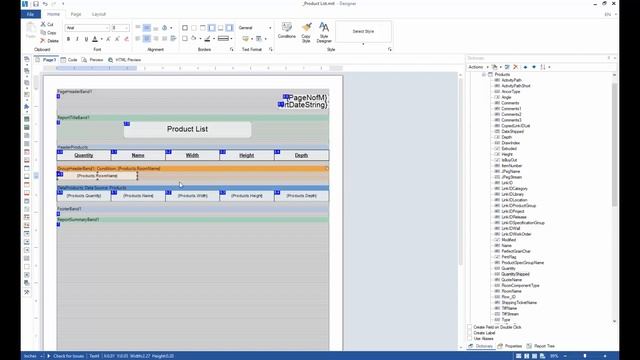Viewport: 640px width, 360px height.
Task: Click the zoom slider thumb in status bar
Action: [585, 356]
